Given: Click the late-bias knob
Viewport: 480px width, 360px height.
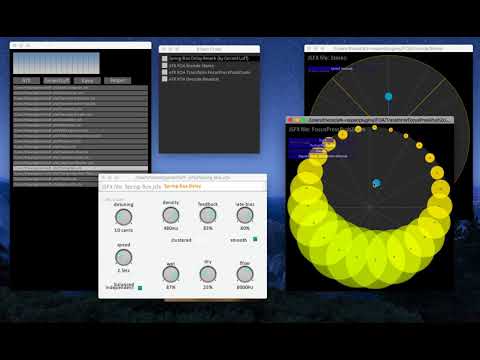Looking at the screenshot, I should click(245, 215).
